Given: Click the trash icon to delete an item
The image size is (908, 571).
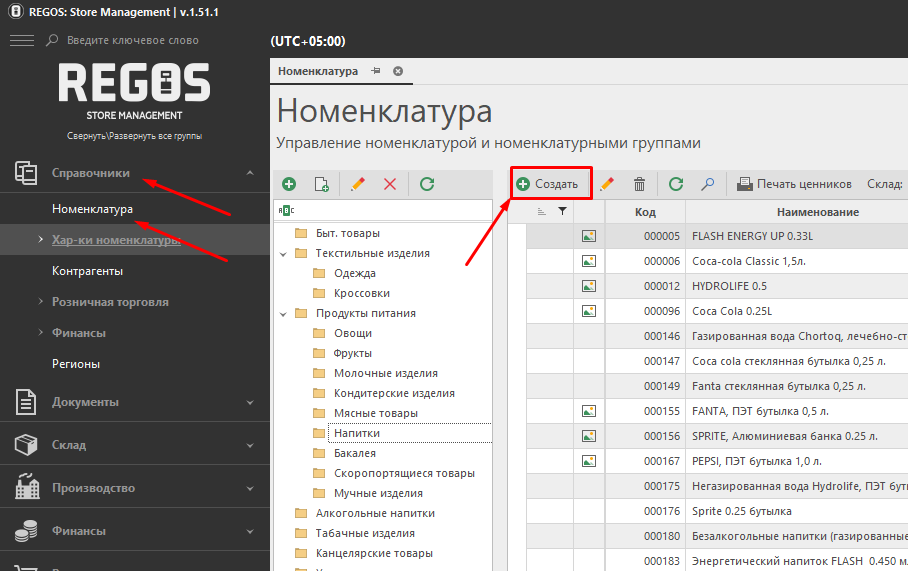Looking at the screenshot, I should [640, 184].
